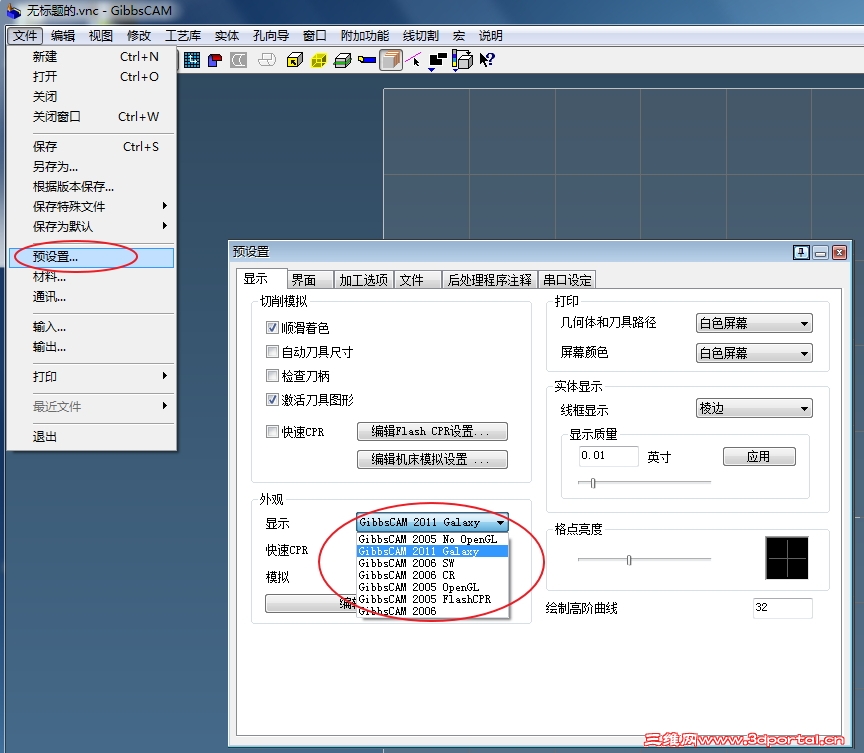864x753 pixels.
Task: Choose 另存为... menu entry
Action: point(91,167)
